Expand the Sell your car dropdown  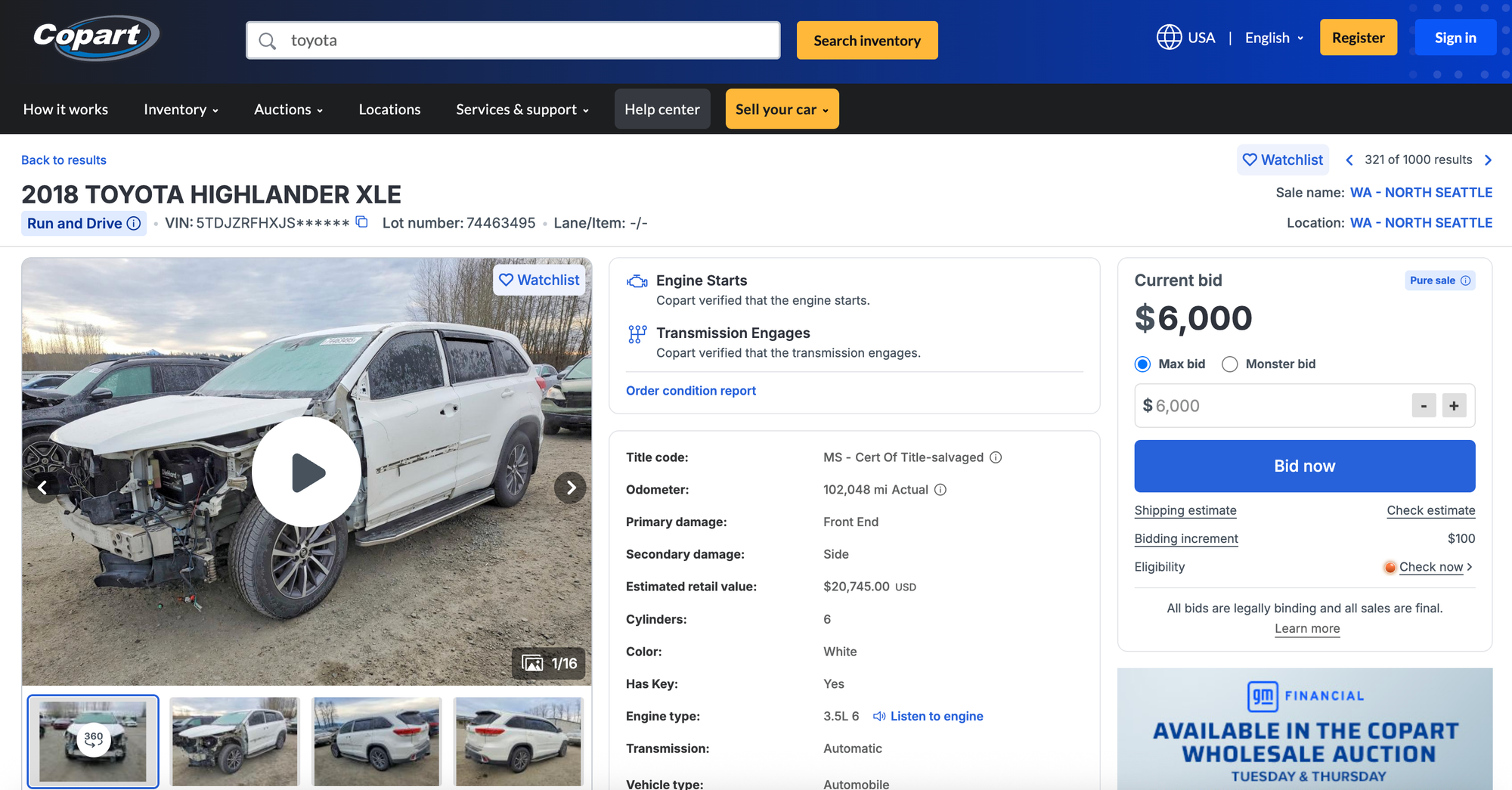782,110
